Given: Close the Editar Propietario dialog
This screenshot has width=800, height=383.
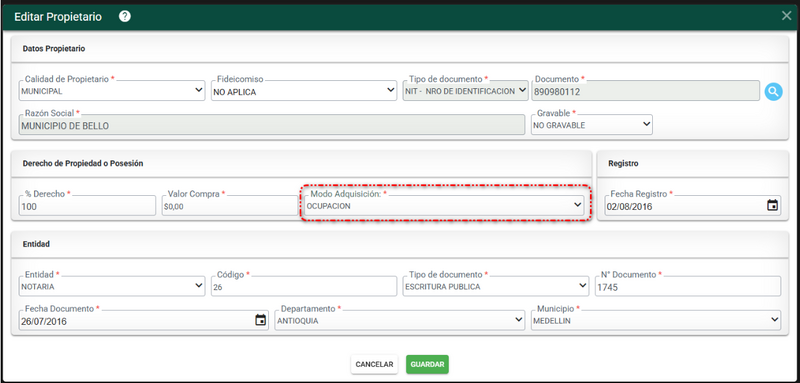Looking at the screenshot, I should coord(786,16).
